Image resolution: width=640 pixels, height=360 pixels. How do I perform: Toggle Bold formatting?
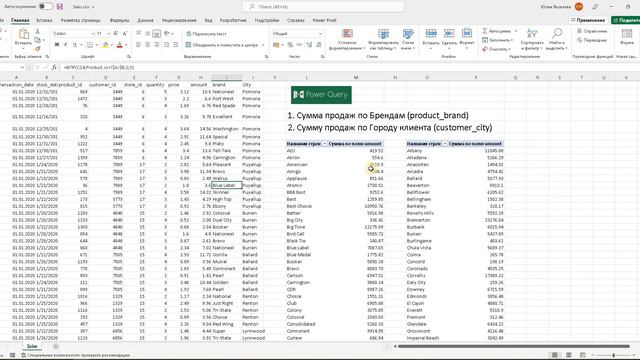(57, 45)
